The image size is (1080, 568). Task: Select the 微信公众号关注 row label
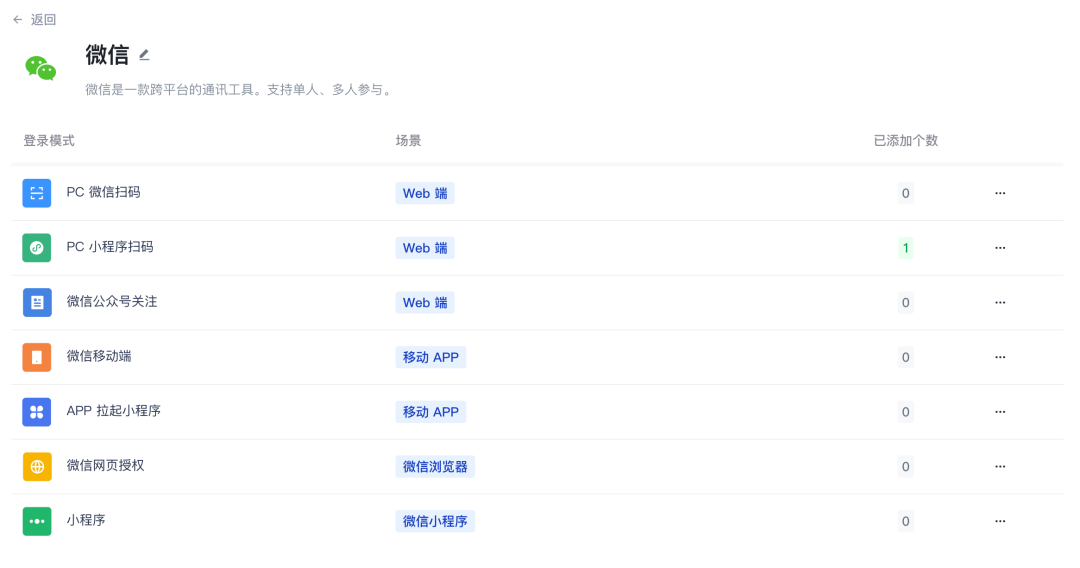click(x=112, y=302)
